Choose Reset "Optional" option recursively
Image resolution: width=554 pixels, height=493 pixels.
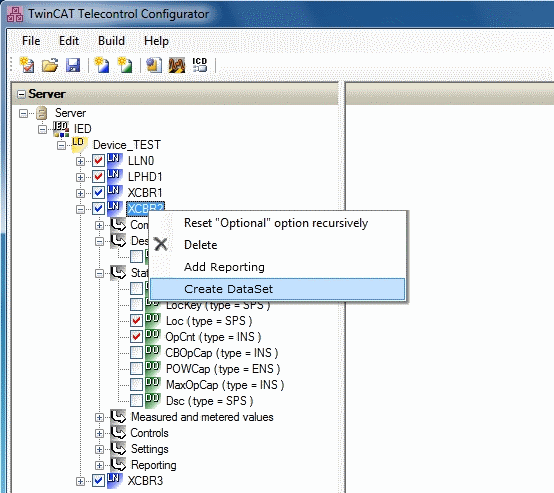pyautogui.click(x=277, y=223)
